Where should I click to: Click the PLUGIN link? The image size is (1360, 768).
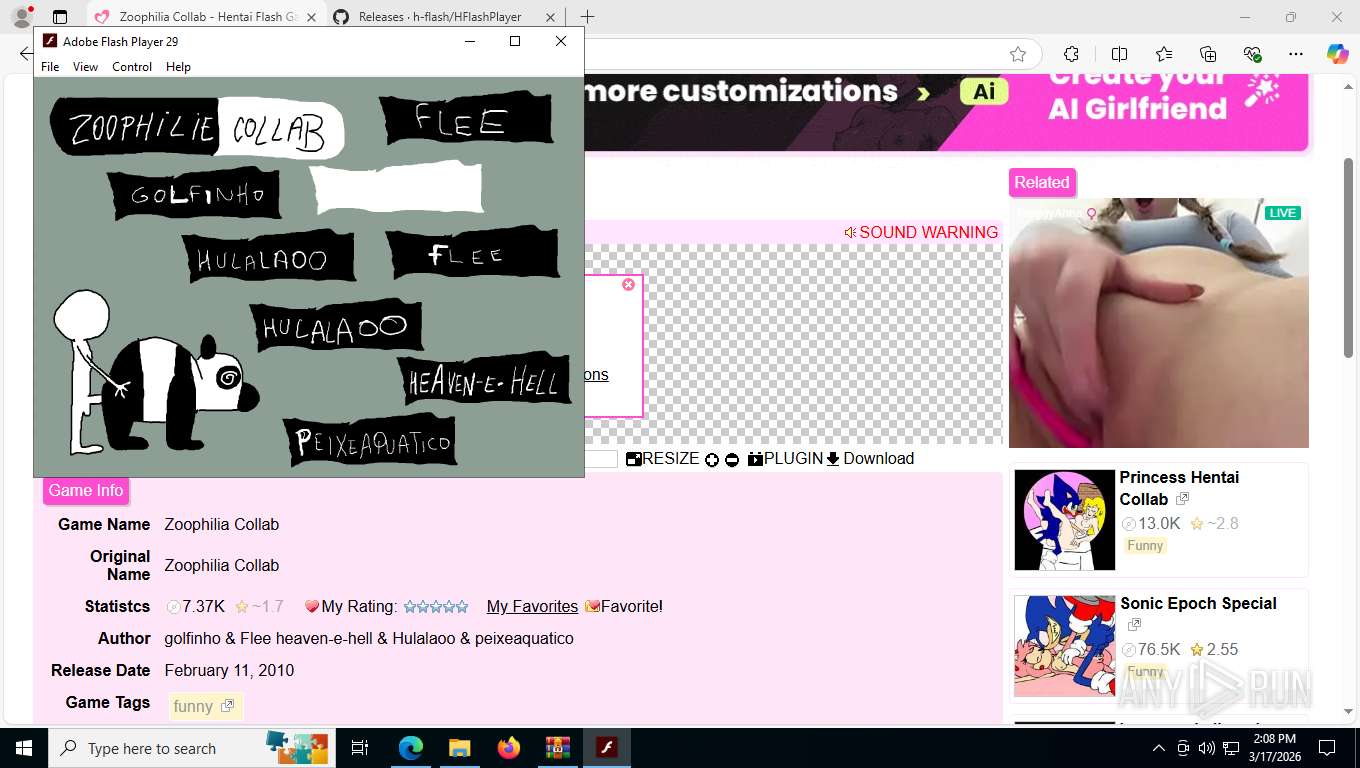coord(785,458)
